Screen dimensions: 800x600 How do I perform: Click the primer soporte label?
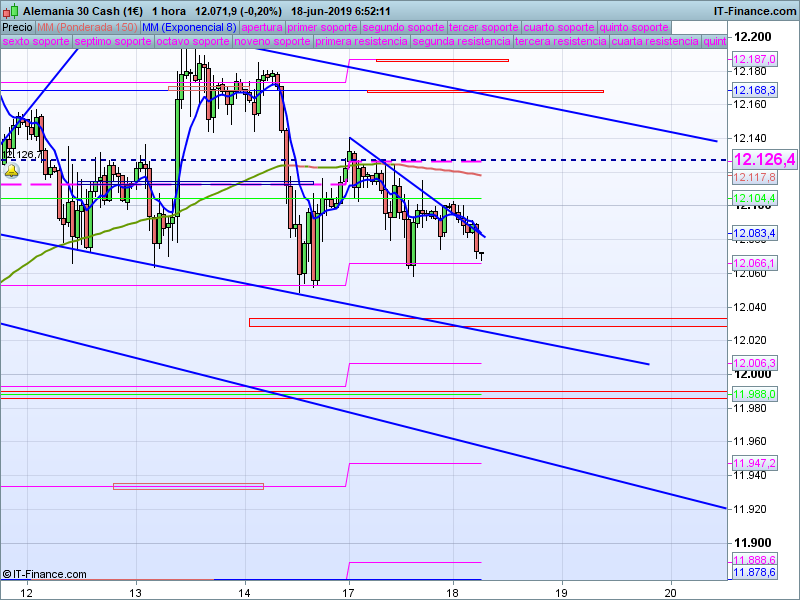[322, 27]
